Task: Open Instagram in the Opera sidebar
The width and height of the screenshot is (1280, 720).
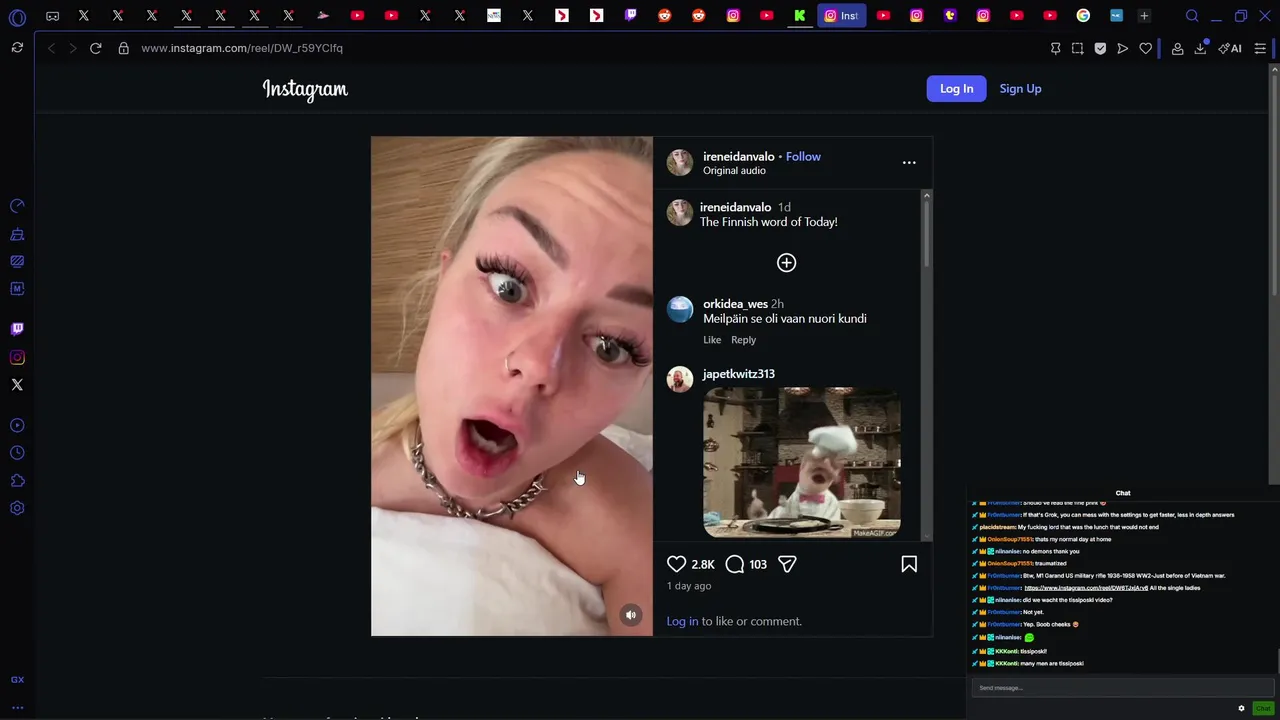Action: pos(17,357)
